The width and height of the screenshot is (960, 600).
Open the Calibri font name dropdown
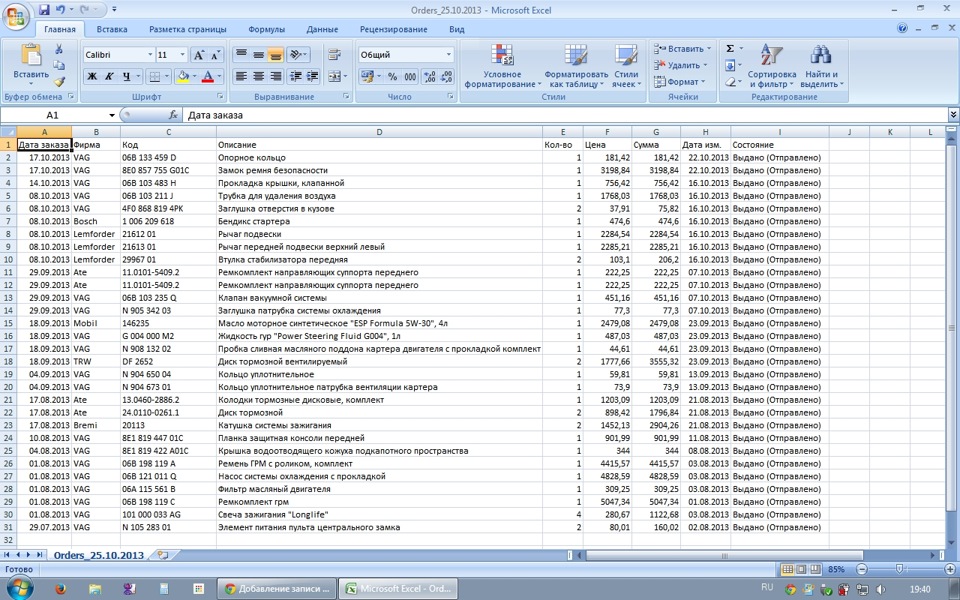(x=150, y=55)
